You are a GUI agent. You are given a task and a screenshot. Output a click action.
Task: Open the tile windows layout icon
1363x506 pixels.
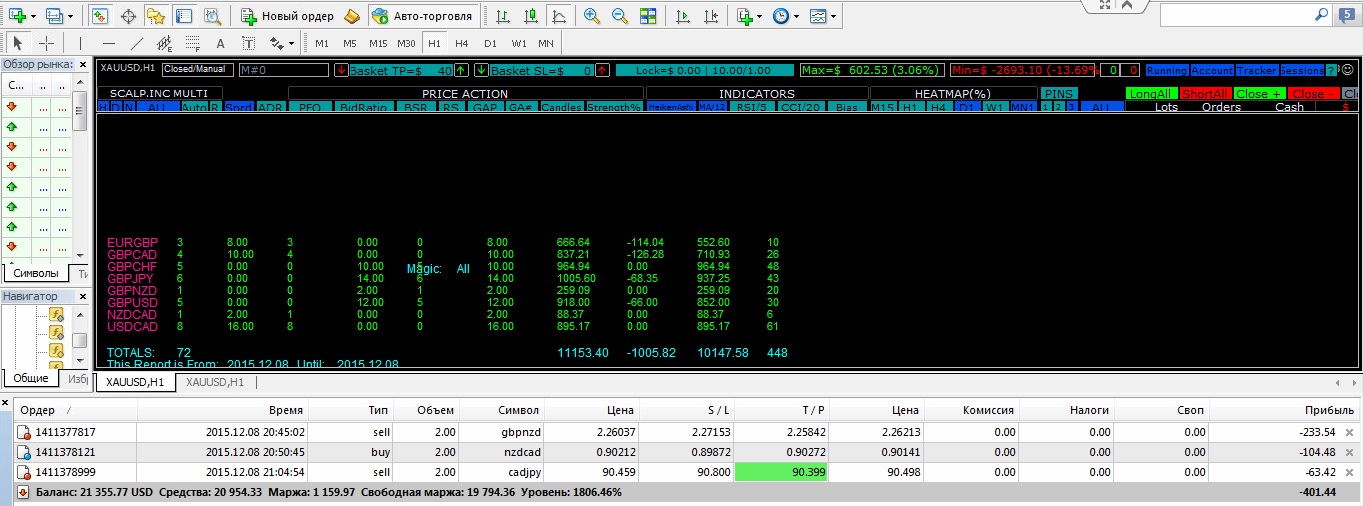coord(648,17)
